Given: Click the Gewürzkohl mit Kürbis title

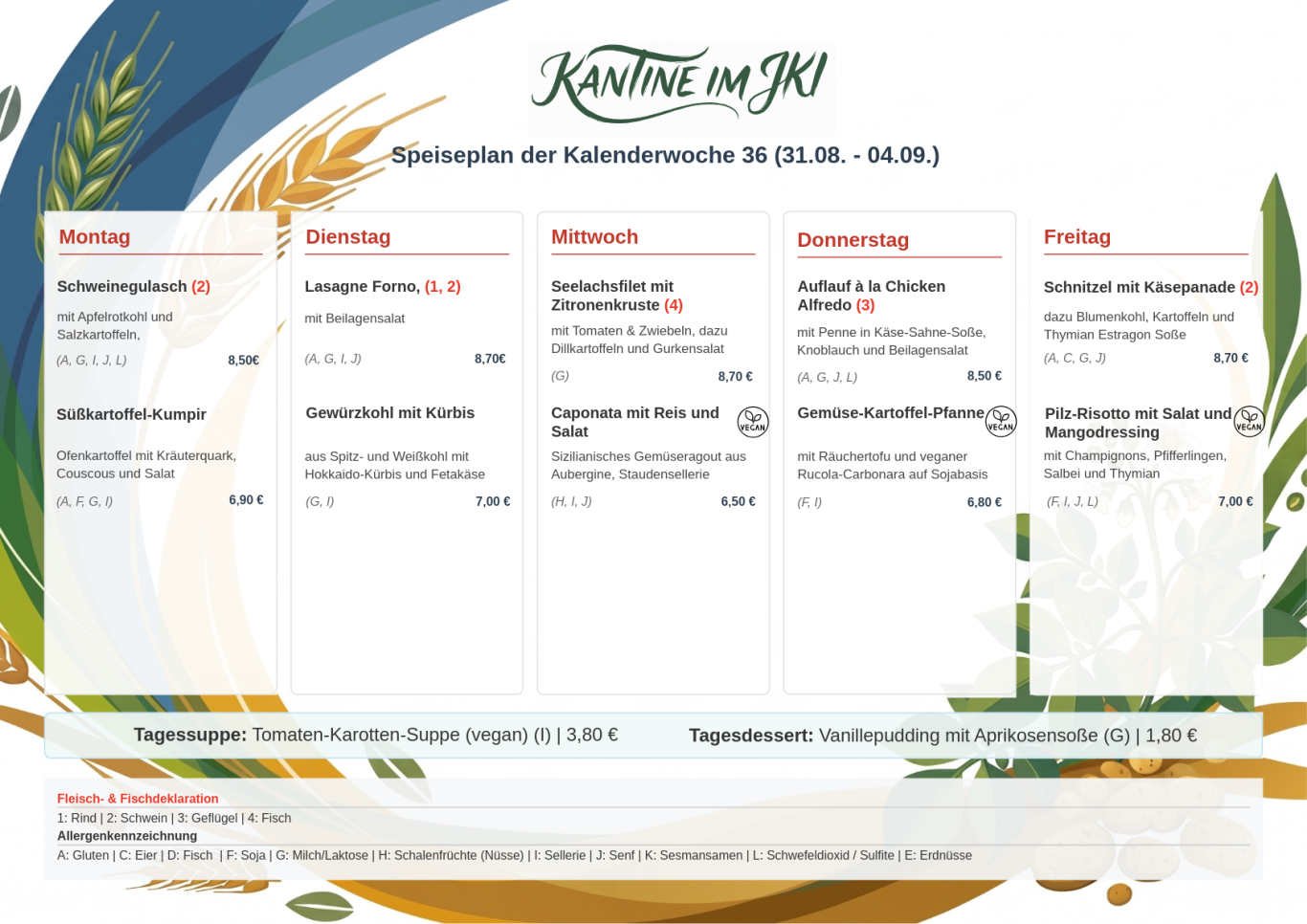Looking at the screenshot, I should (390, 413).
